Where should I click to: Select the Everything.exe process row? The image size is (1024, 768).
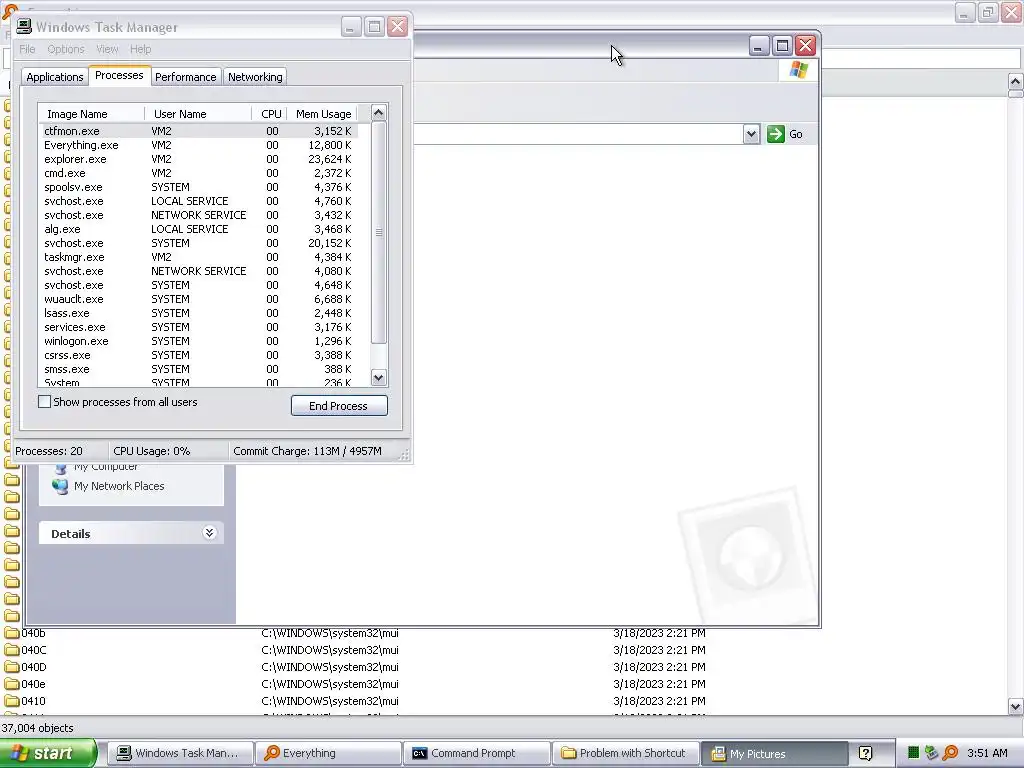tap(199, 145)
